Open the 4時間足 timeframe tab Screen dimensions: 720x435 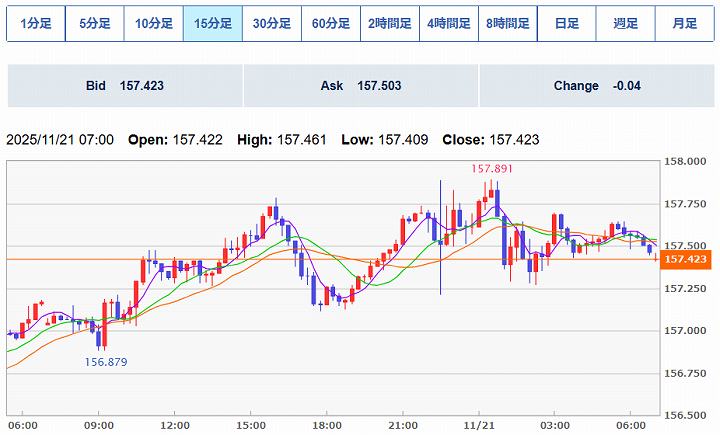(x=448, y=23)
